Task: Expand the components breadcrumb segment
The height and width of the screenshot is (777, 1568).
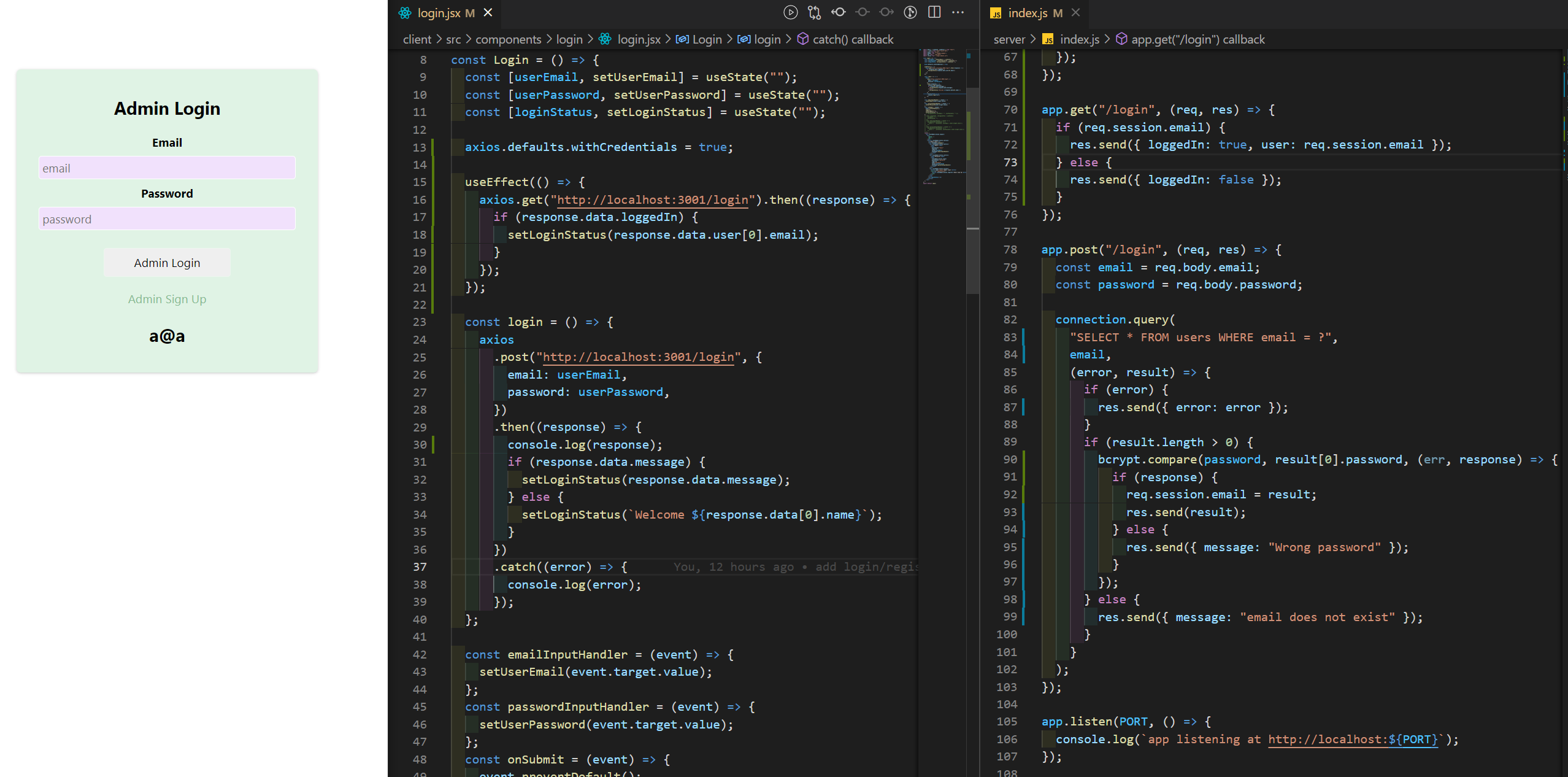Action: pyautogui.click(x=508, y=39)
